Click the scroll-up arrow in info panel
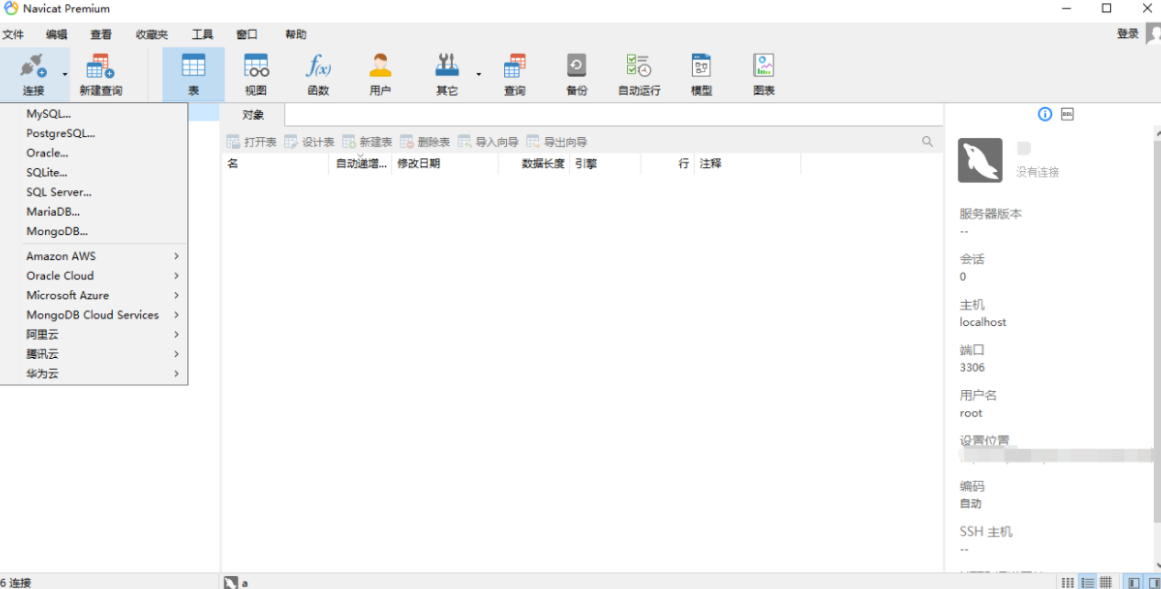 (1157, 131)
